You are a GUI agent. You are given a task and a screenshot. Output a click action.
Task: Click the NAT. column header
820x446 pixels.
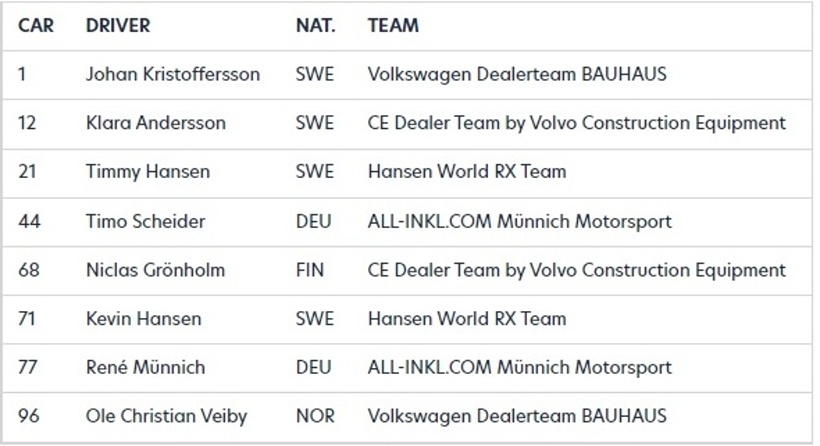[315, 25]
